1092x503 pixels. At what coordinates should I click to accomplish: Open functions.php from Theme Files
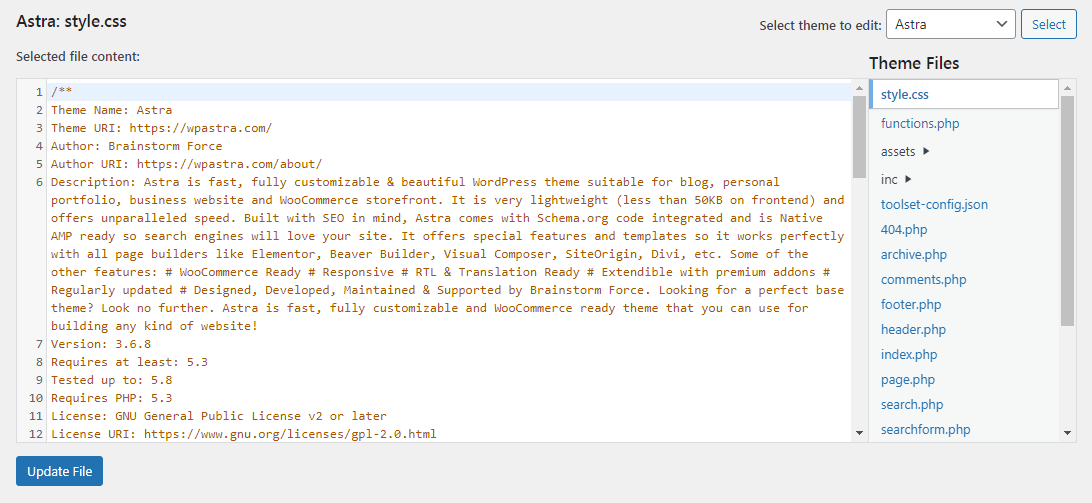click(x=919, y=123)
